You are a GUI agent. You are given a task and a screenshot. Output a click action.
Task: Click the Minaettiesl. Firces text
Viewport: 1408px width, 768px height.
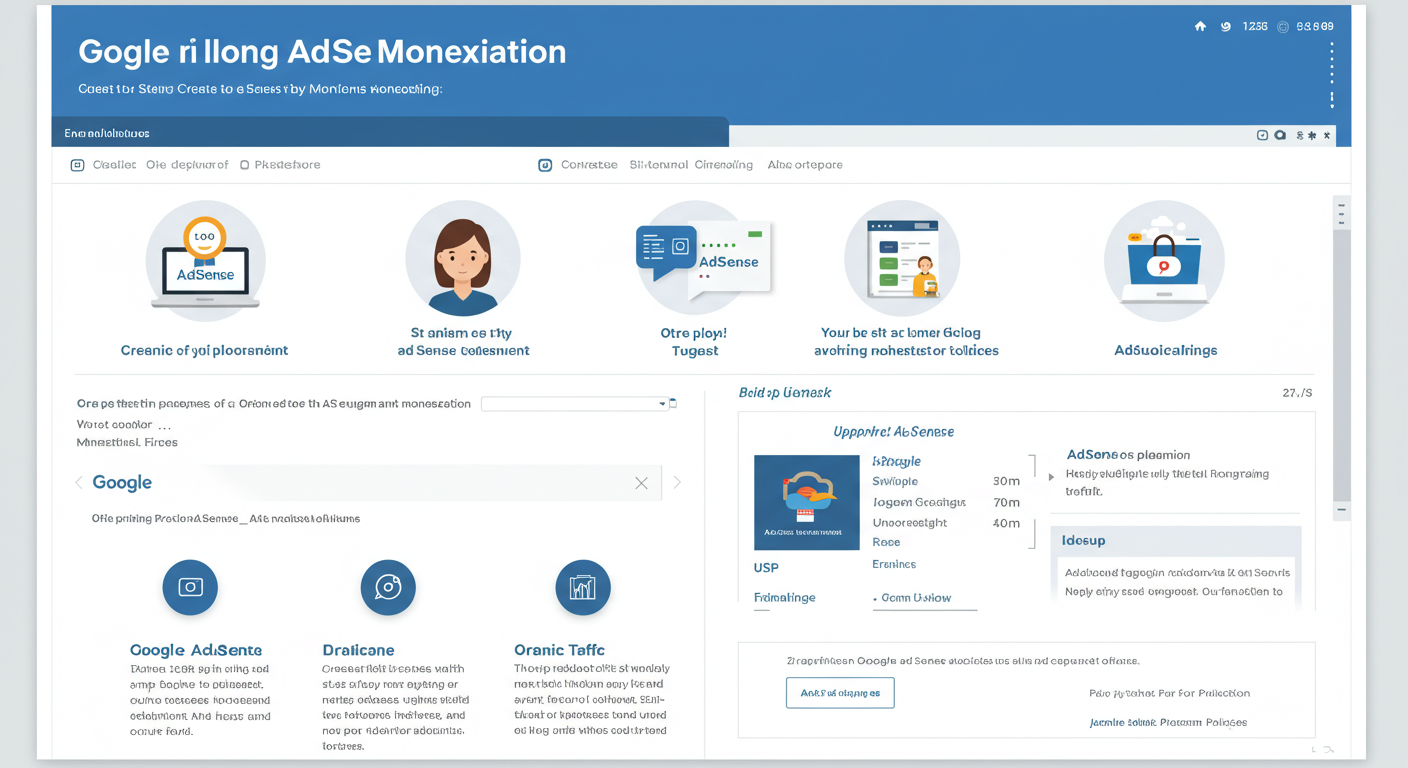tap(127, 442)
